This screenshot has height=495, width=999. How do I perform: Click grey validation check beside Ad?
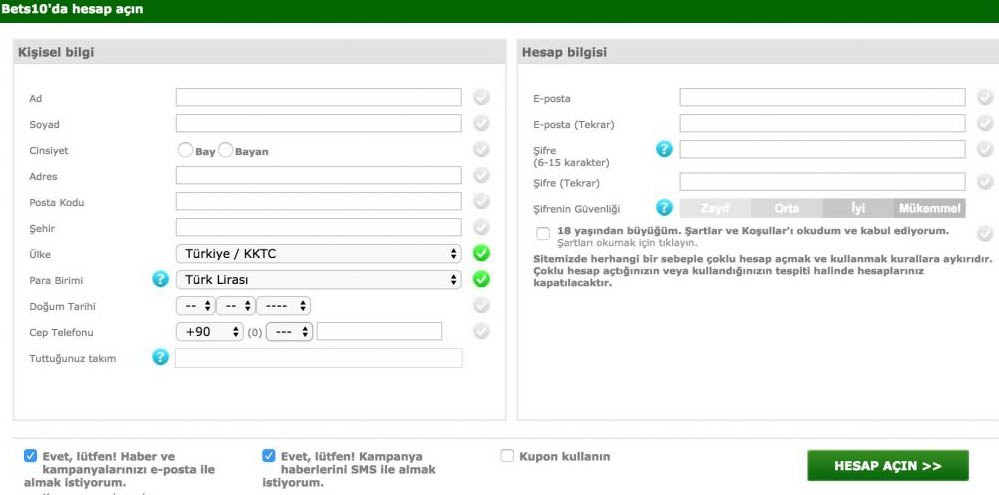tap(481, 97)
